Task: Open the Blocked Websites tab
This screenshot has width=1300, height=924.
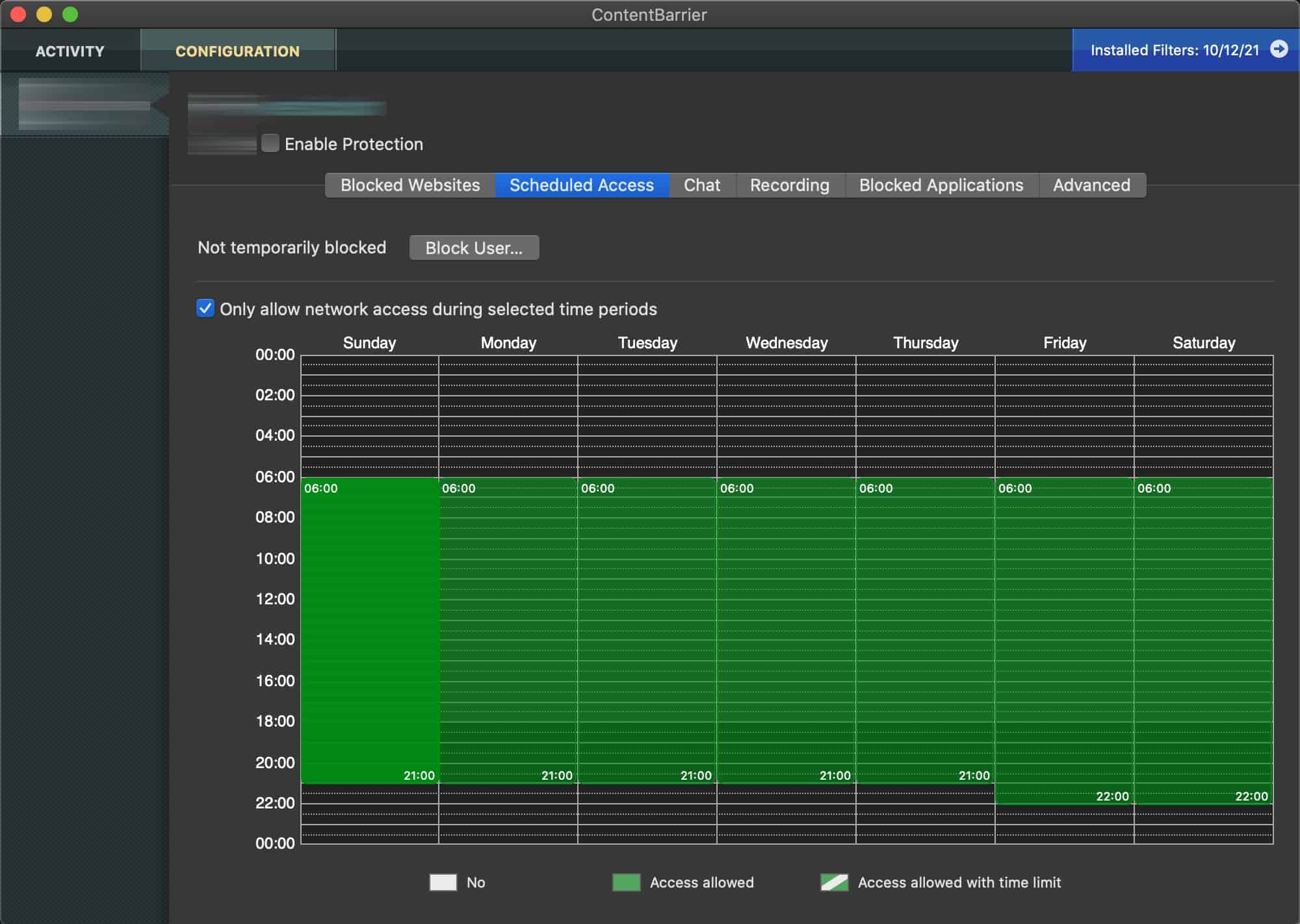Action: [410, 185]
